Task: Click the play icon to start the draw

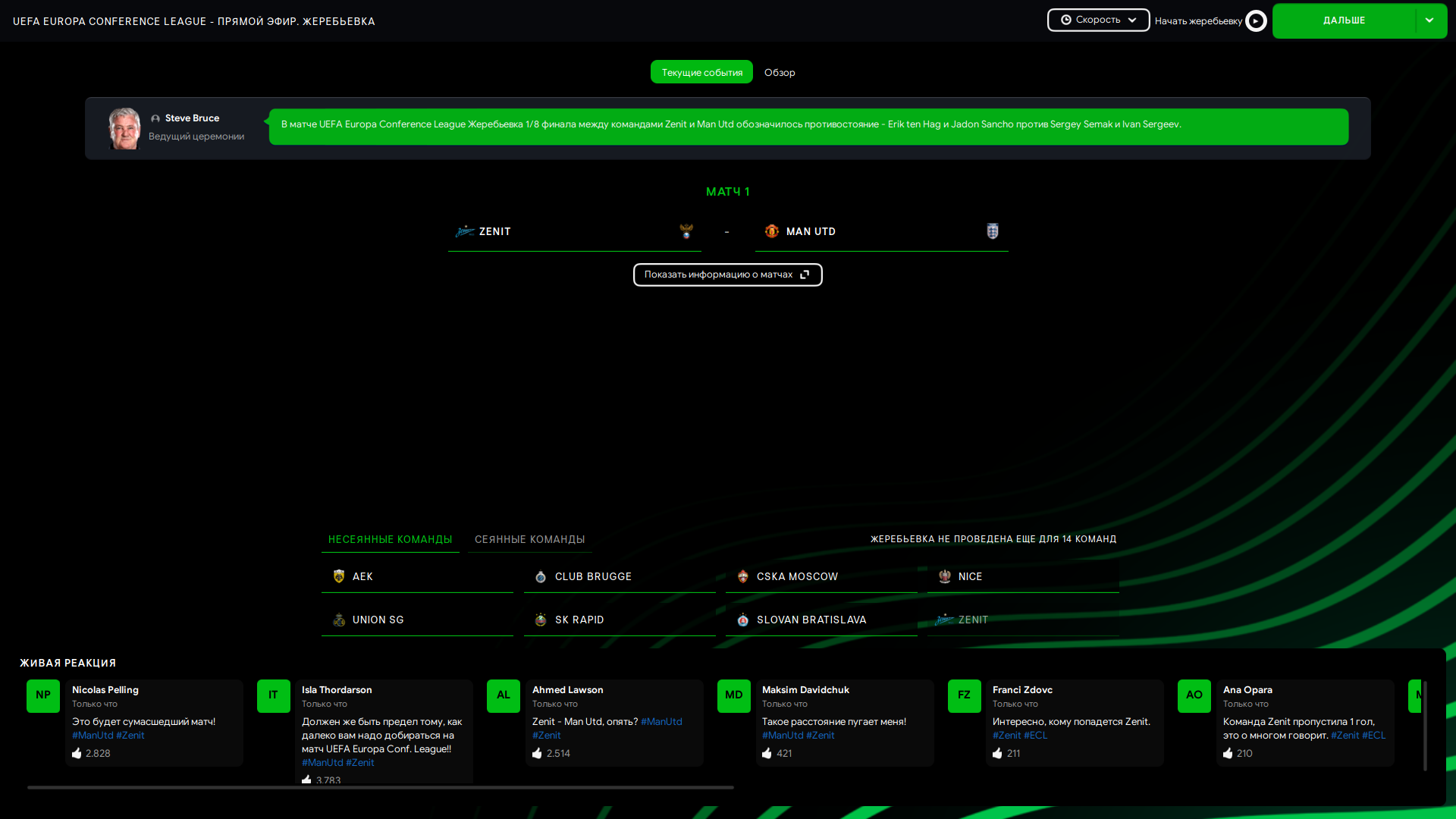Action: 1256,20
